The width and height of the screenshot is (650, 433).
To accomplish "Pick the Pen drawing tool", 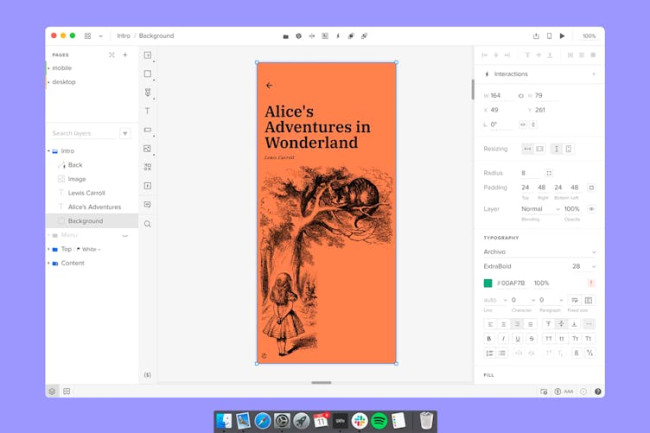I will pyautogui.click(x=147, y=92).
